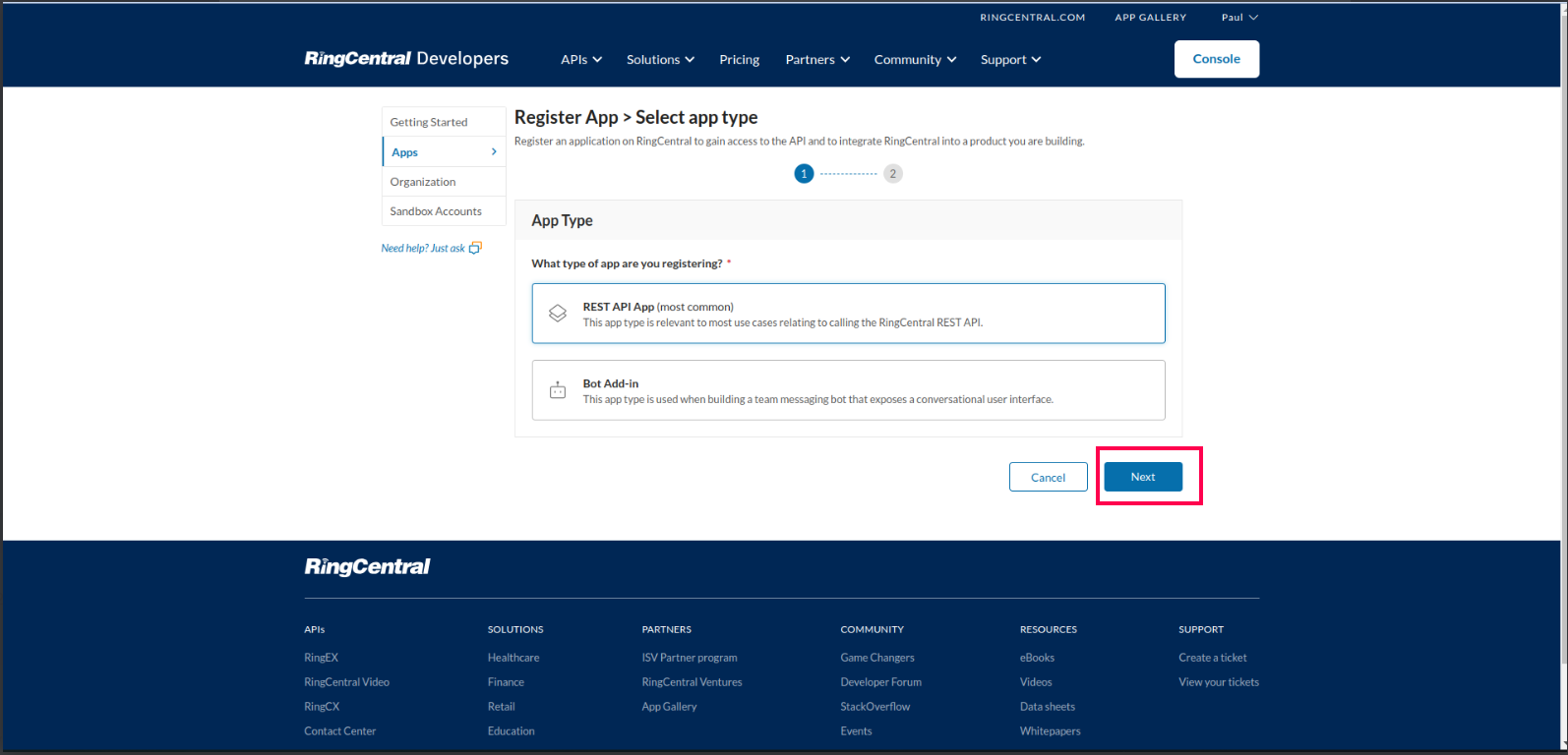
Task: Open the Paul user account dropdown
Action: click(x=1239, y=18)
